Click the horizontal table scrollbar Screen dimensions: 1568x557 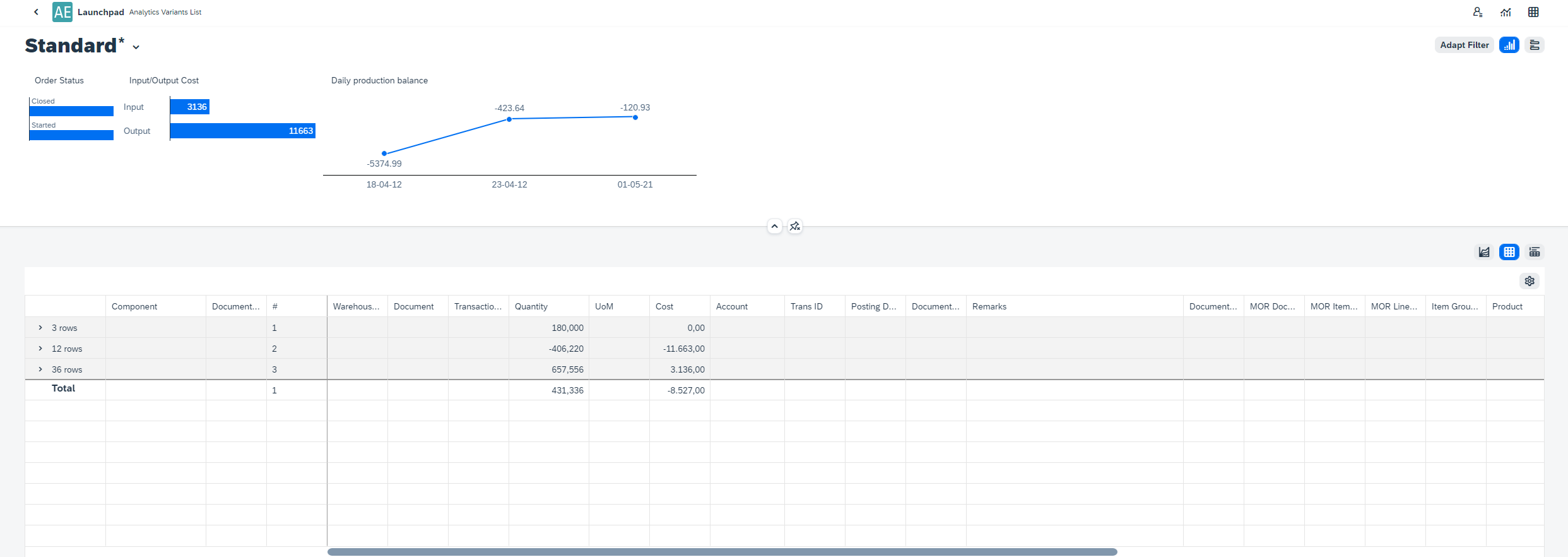click(x=722, y=552)
